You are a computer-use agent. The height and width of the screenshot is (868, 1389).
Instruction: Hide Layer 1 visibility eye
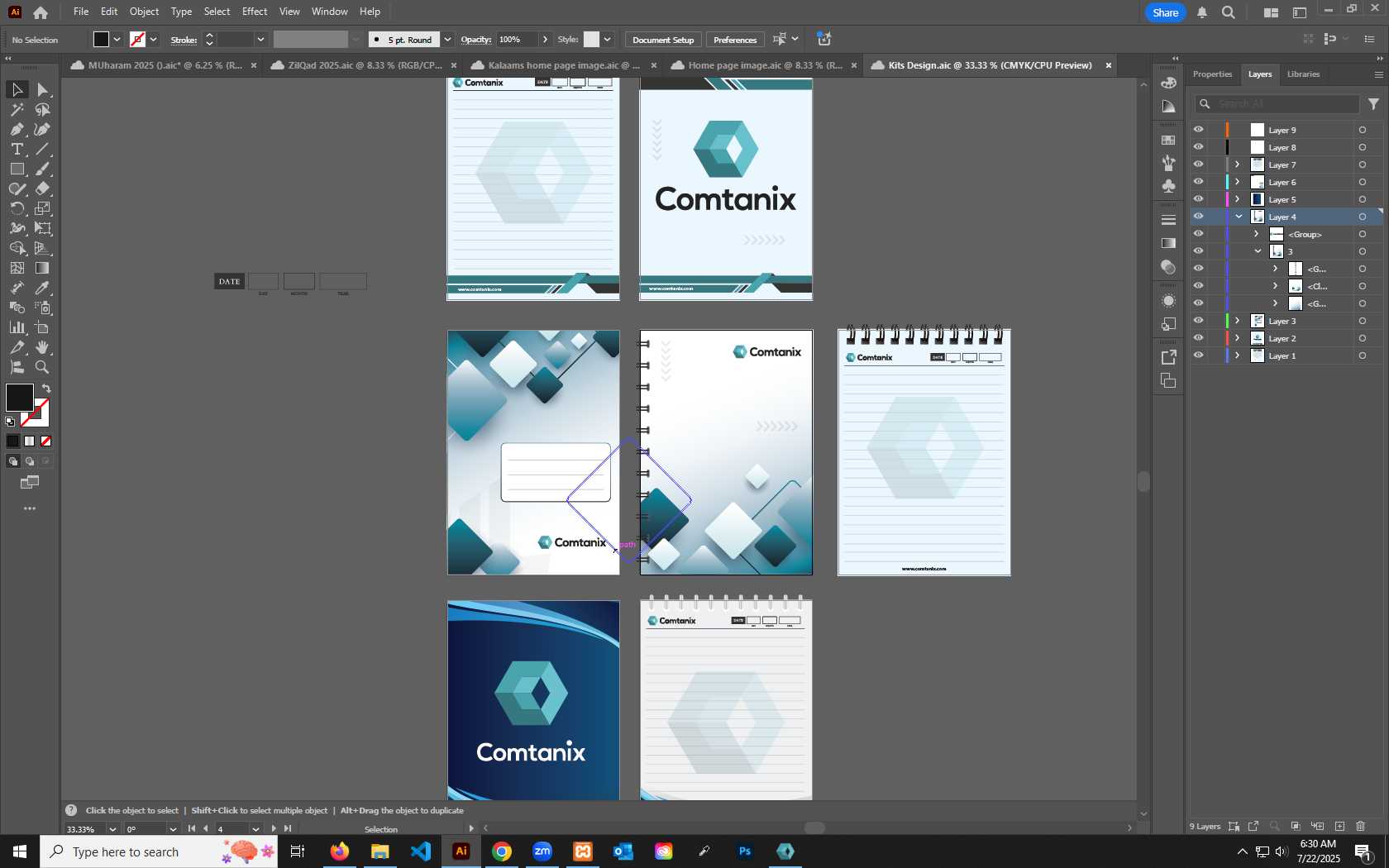[x=1198, y=355]
